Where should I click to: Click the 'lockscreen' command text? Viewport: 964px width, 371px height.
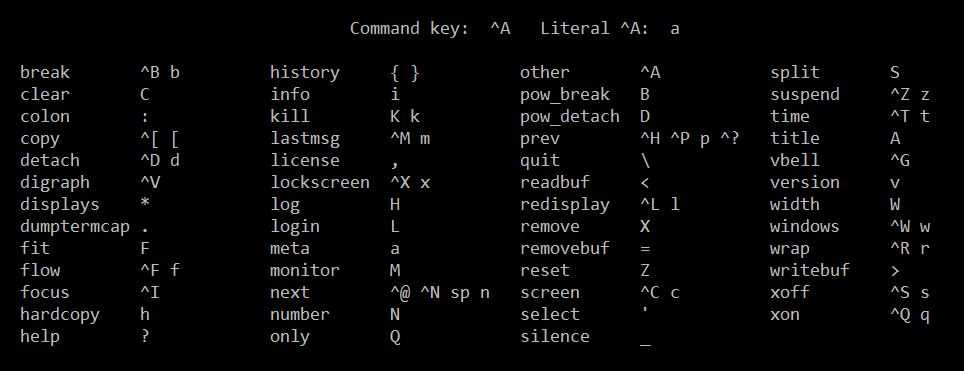[x=320, y=183]
